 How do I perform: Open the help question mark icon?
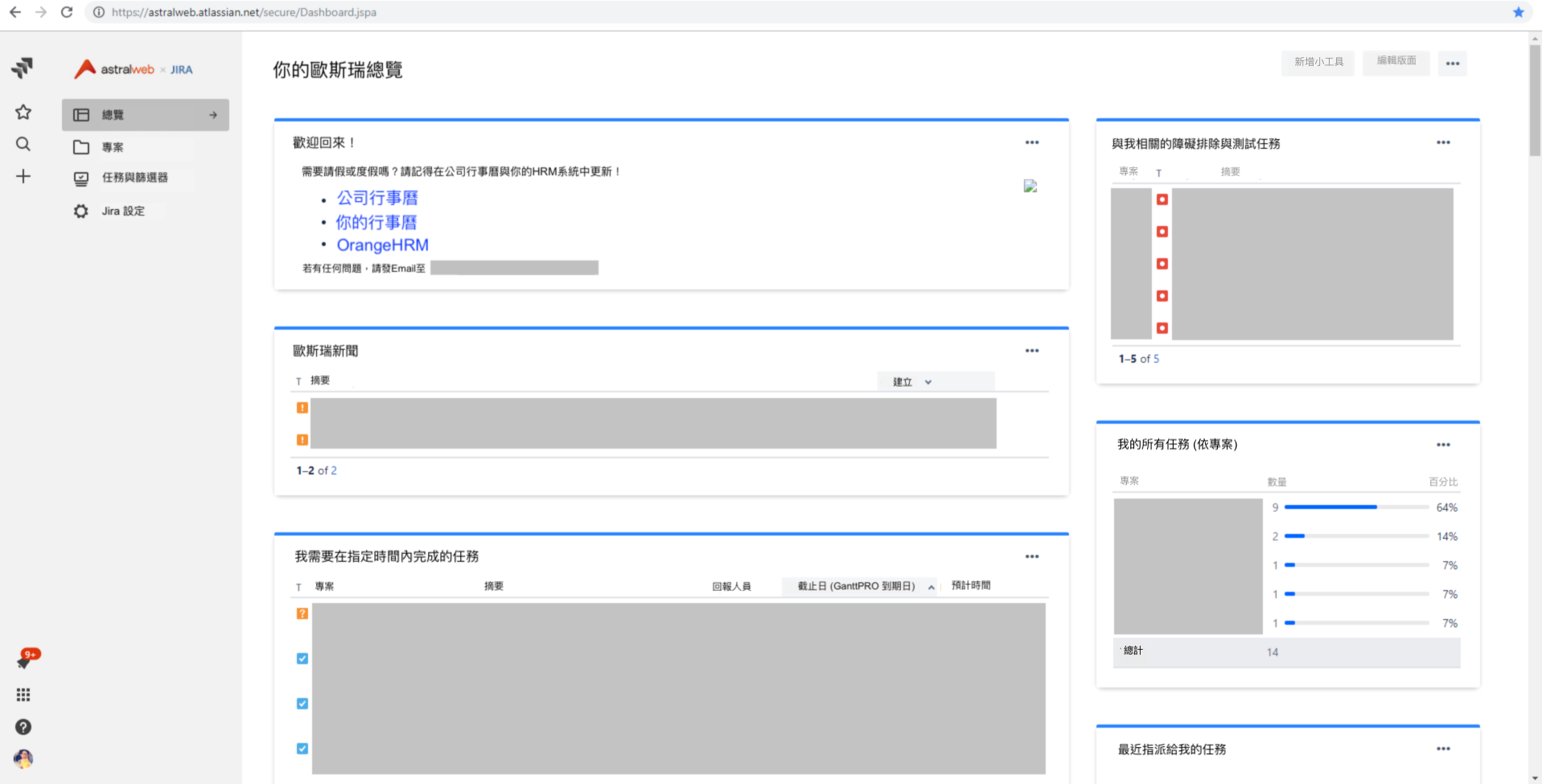[x=23, y=727]
